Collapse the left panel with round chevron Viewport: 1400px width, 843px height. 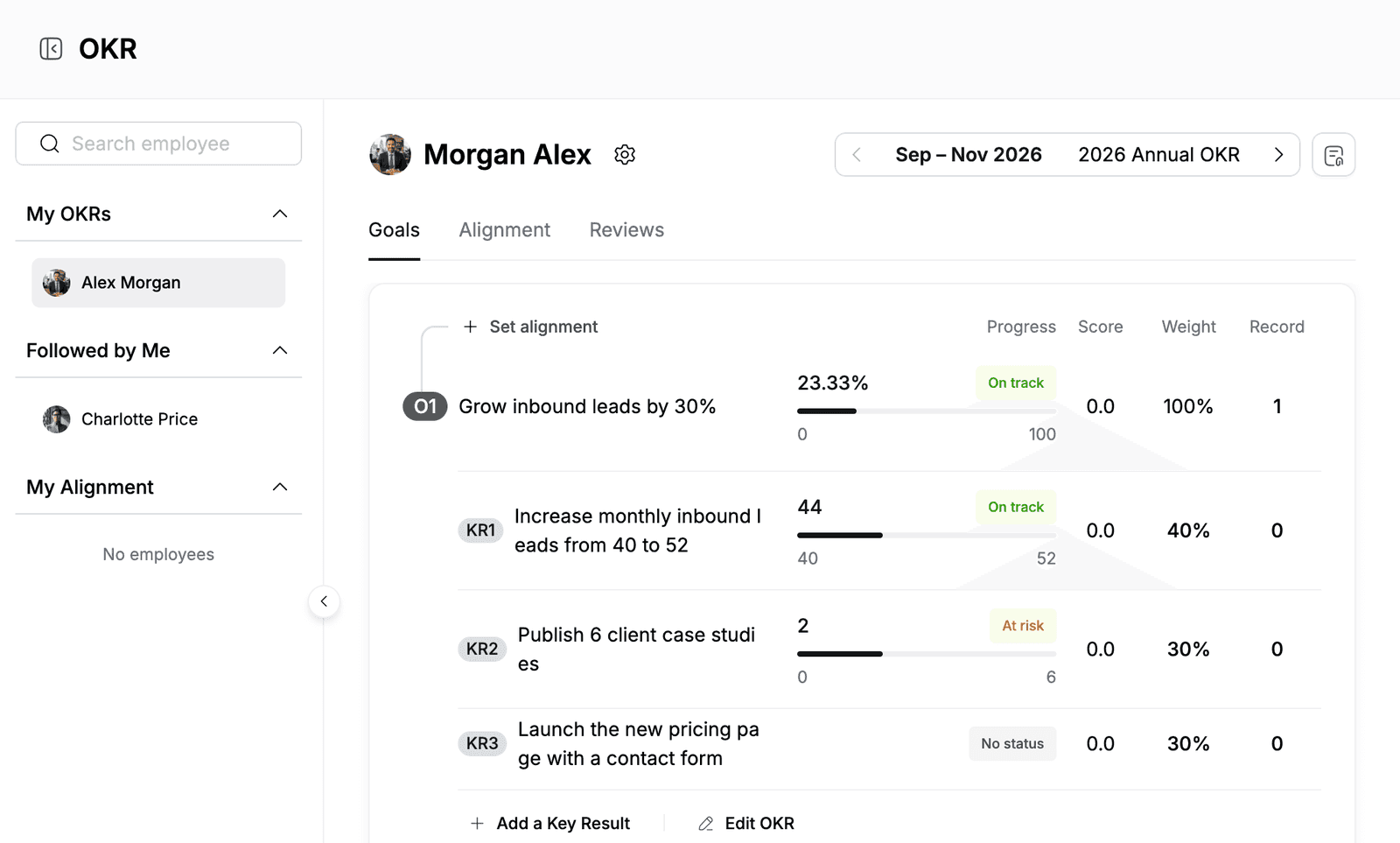(324, 601)
